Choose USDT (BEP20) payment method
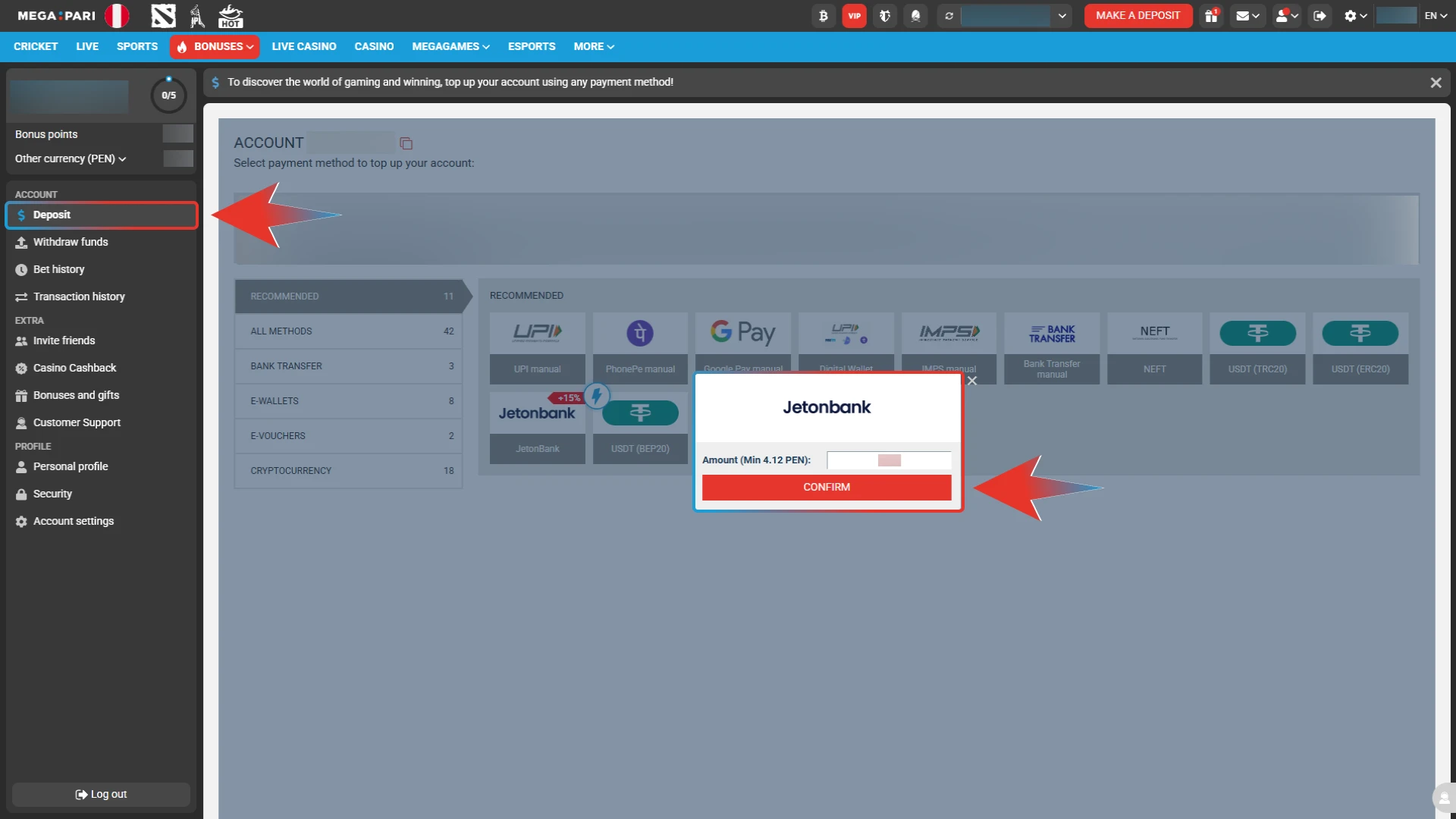 tap(640, 428)
